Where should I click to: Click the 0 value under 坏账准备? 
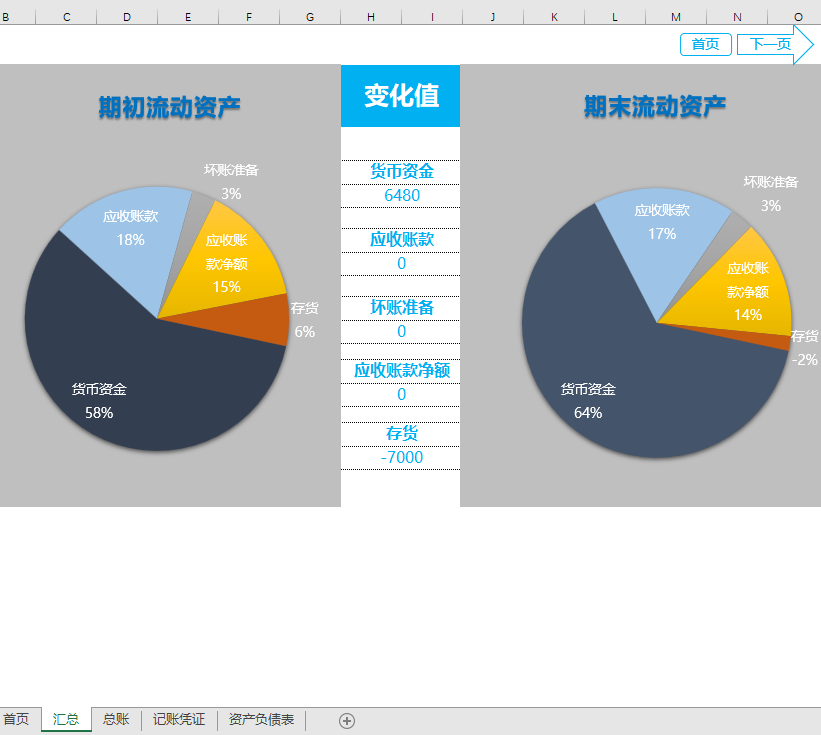click(x=401, y=331)
